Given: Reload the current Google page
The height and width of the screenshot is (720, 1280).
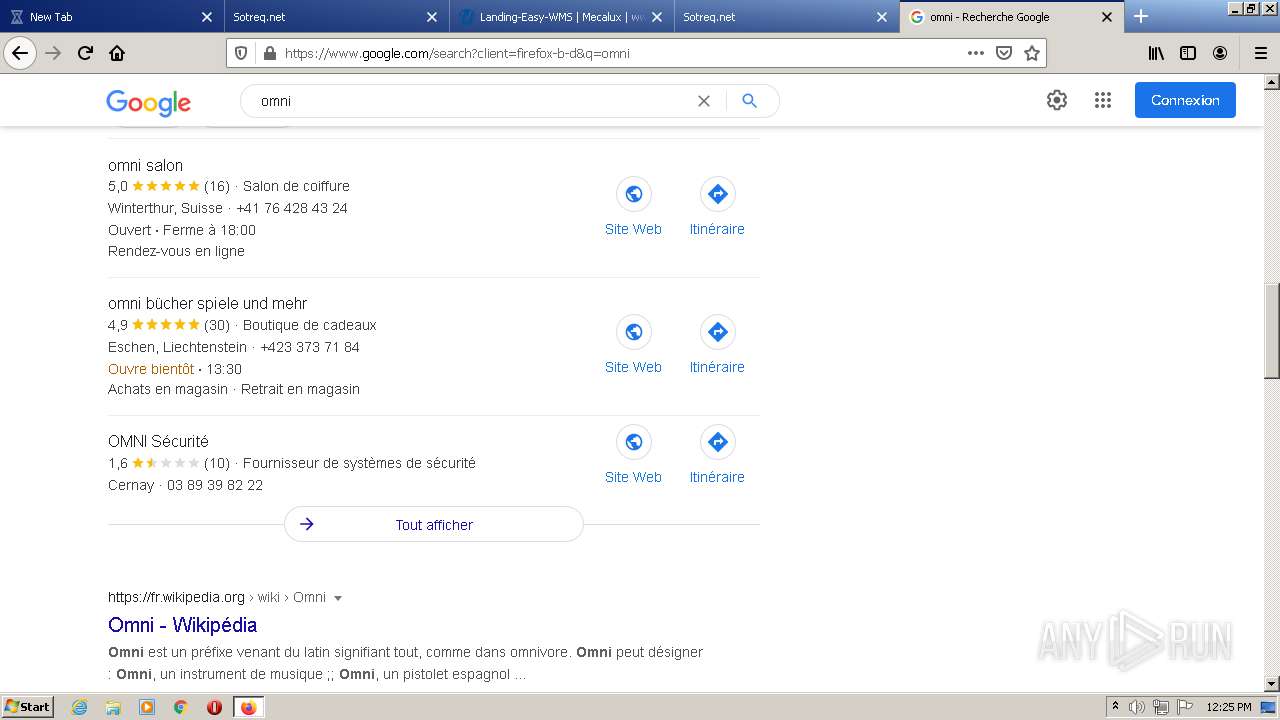Looking at the screenshot, I should point(86,53).
